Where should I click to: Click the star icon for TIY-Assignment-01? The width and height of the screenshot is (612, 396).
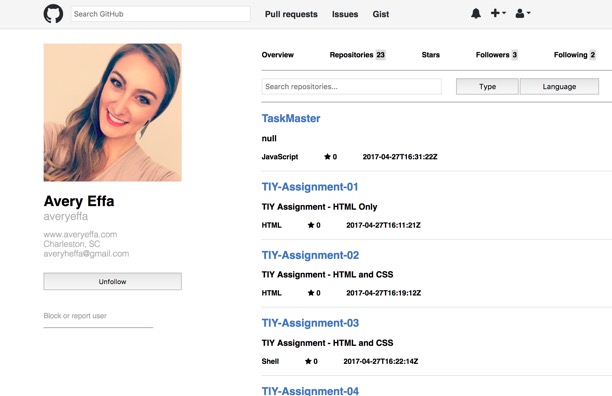(311, 225)
